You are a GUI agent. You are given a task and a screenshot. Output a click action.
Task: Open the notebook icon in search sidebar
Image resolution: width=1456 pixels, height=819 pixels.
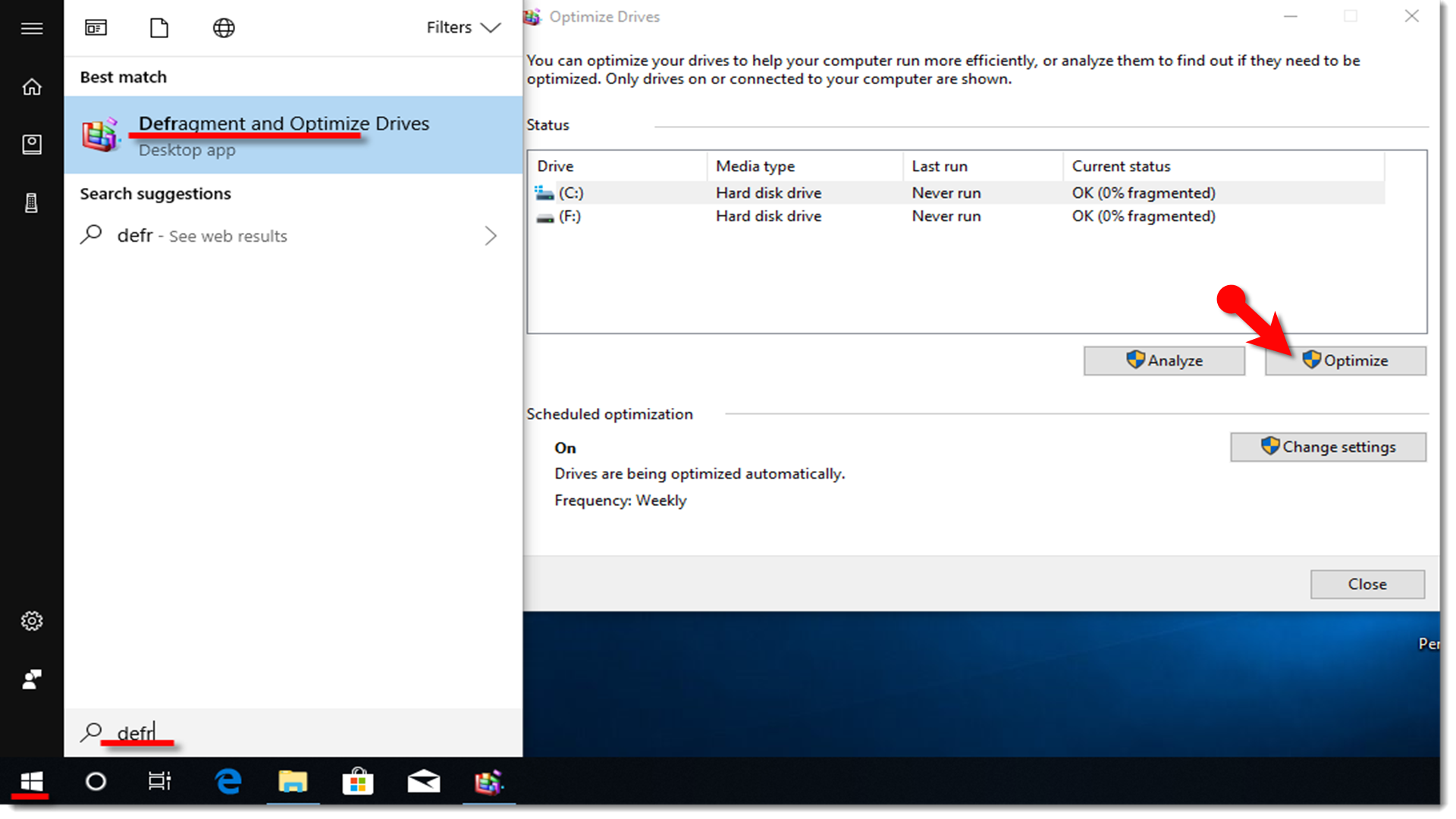tap(32, 144)
